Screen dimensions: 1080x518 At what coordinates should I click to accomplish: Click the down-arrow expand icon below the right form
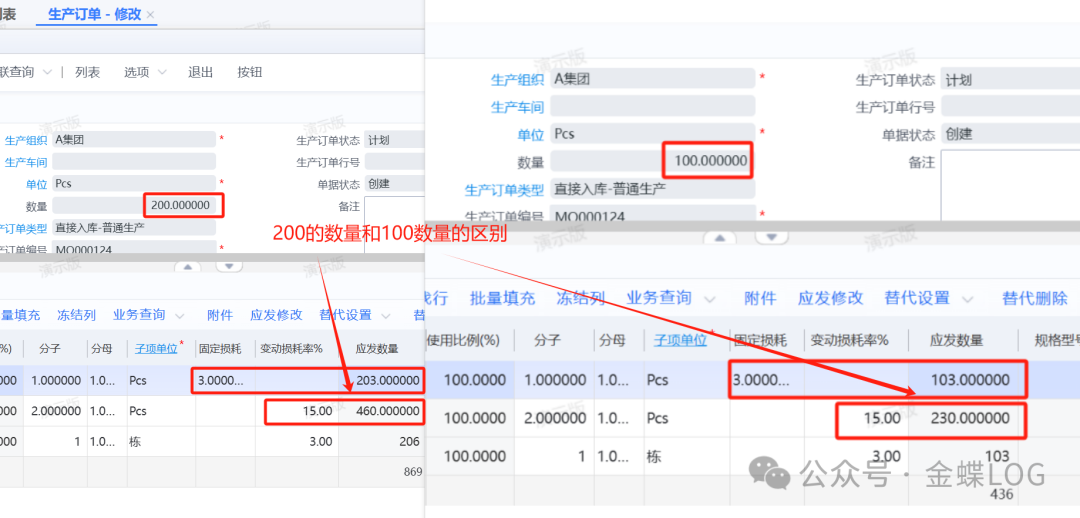point(770,237)
